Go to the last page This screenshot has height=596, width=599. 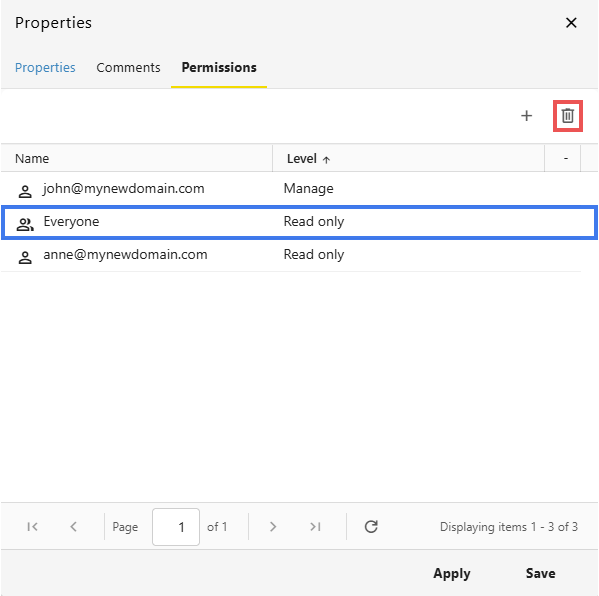pyautogui.click(x=315, y=526)
